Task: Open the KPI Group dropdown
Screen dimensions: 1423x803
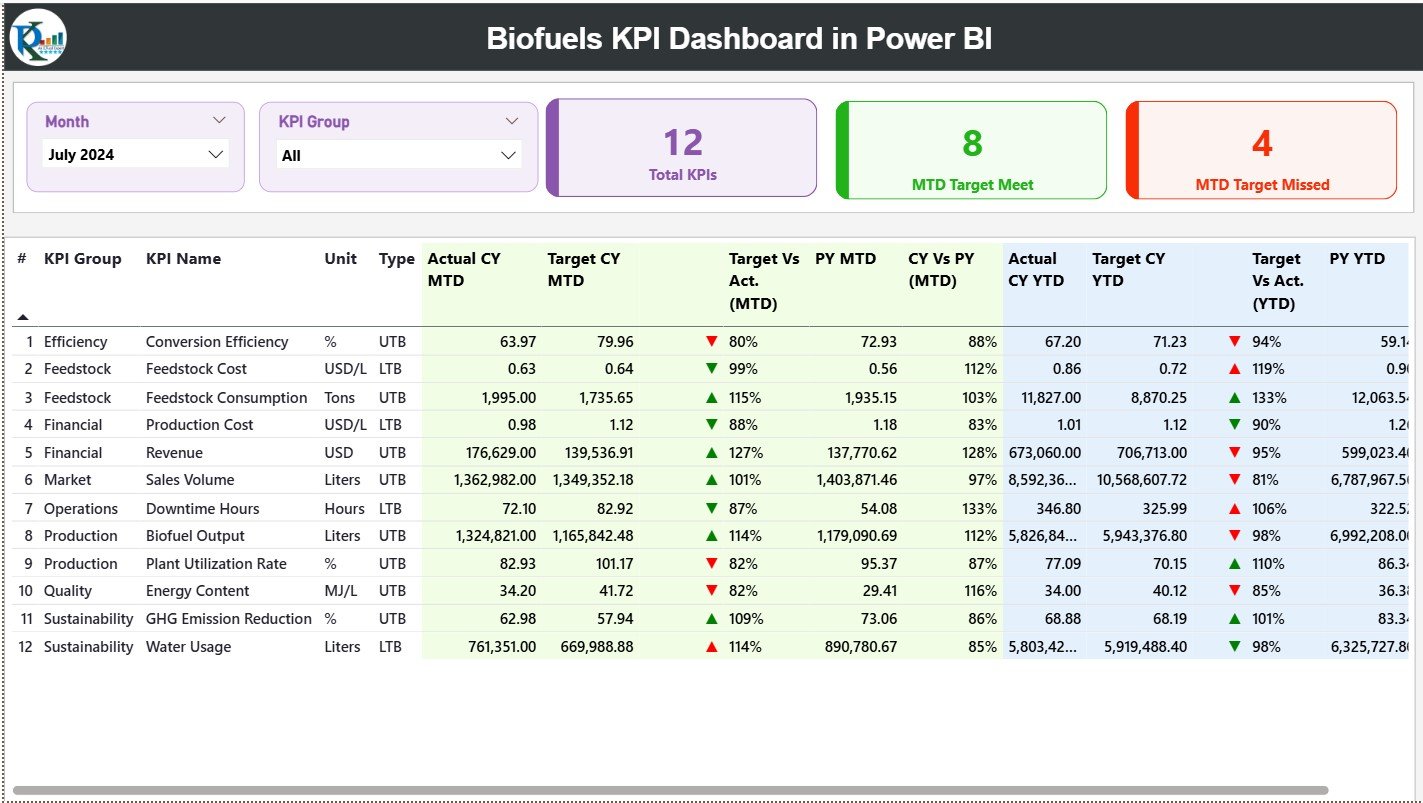Action: pyautogui.click(x=513, y=121)
